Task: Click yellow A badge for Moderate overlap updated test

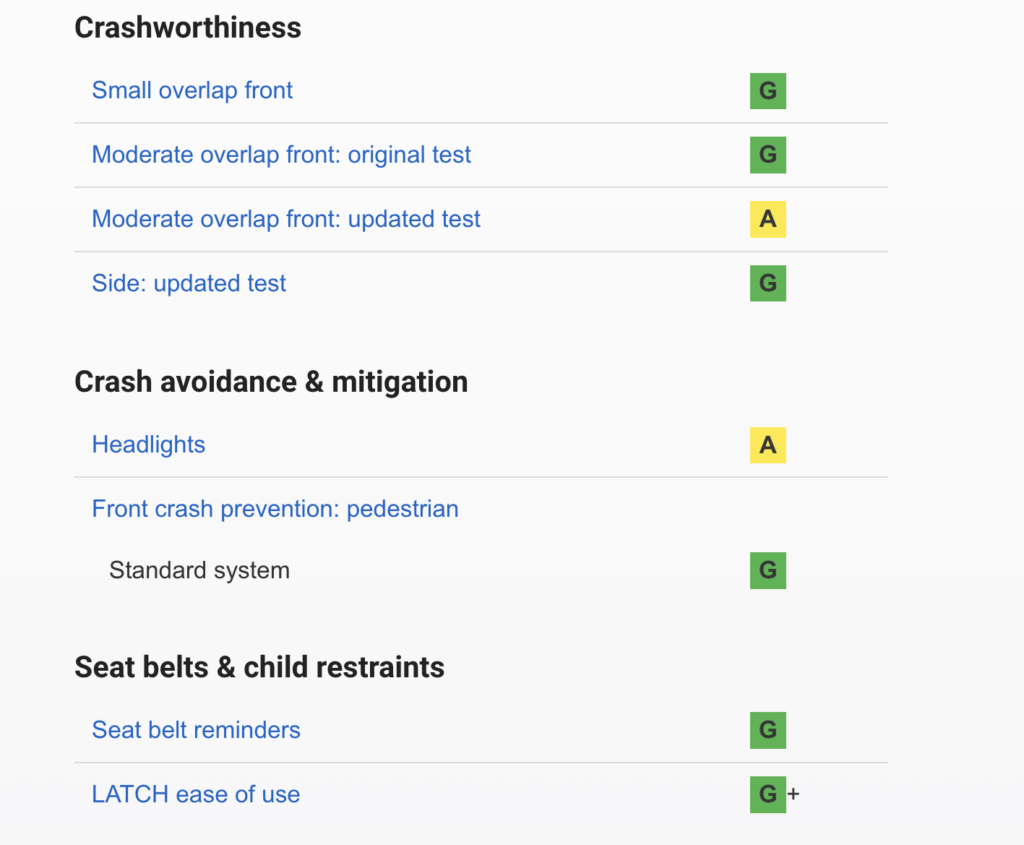Action: tap(767, 219)
